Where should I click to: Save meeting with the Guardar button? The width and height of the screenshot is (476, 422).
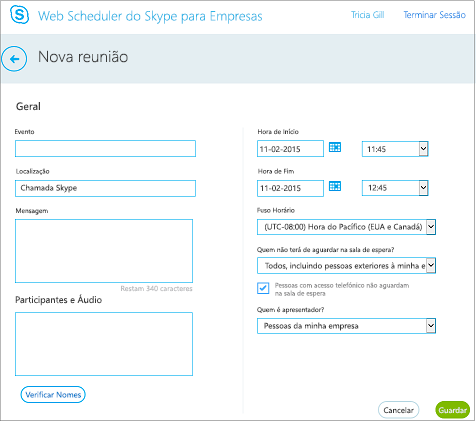(x=452, y=410)
